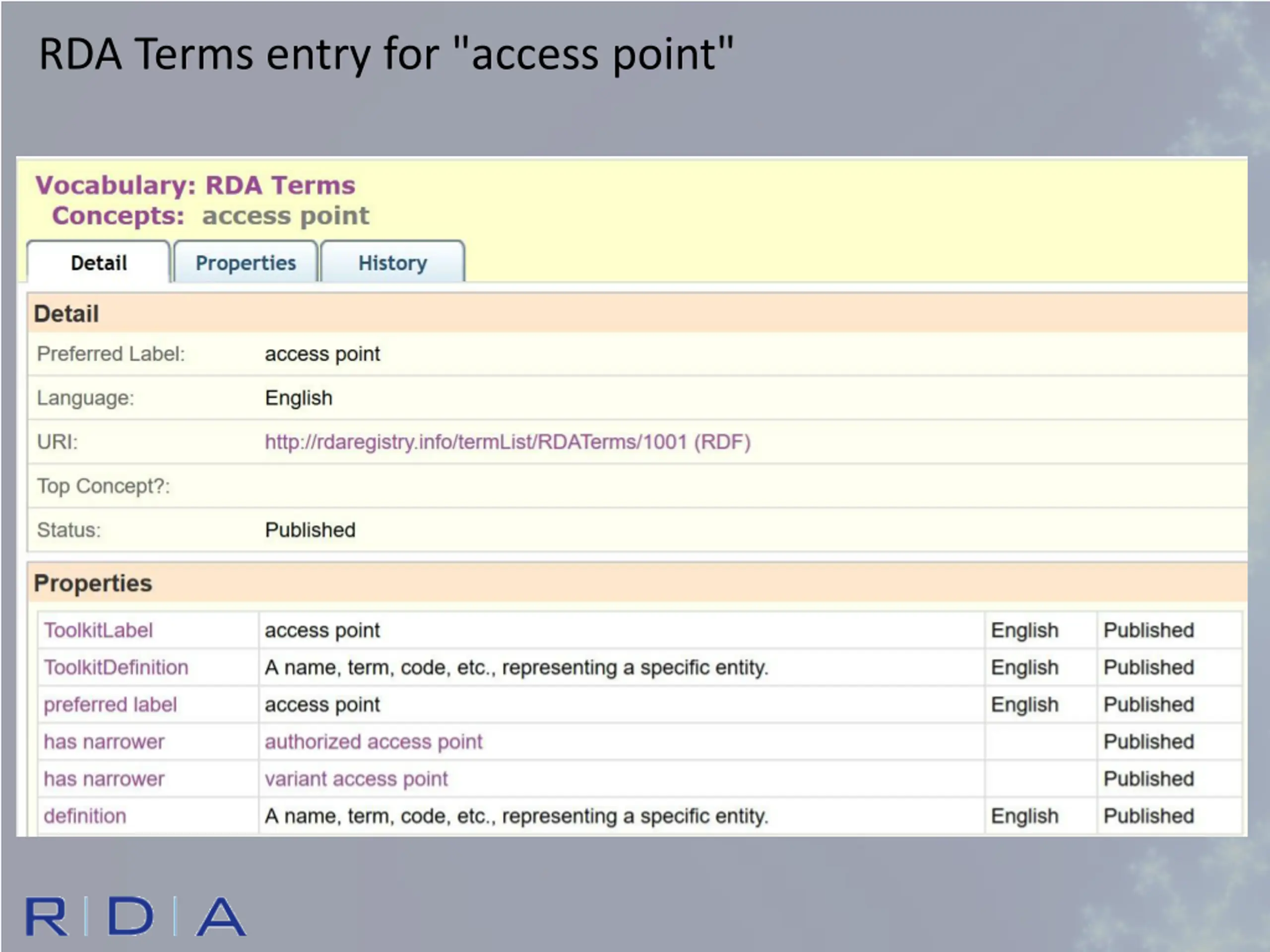Click the ToolkitDefinition property link

(x=116, y=667)
